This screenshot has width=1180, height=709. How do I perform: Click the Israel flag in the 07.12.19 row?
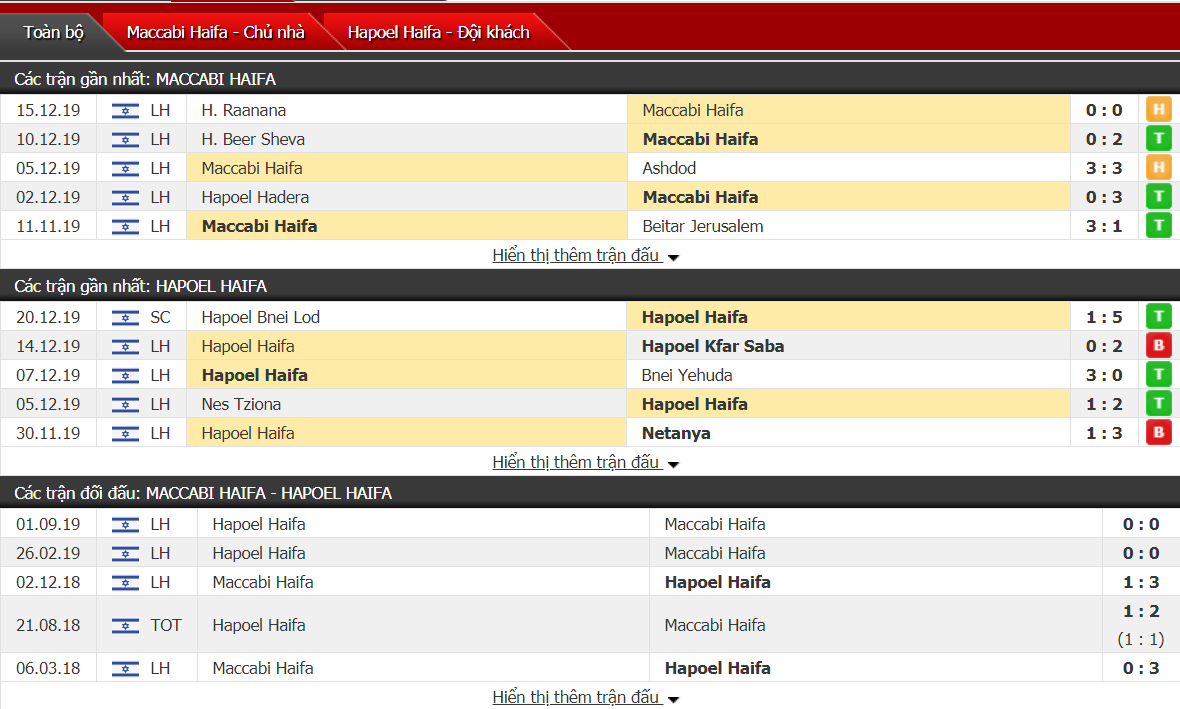[x=125, y=376]
